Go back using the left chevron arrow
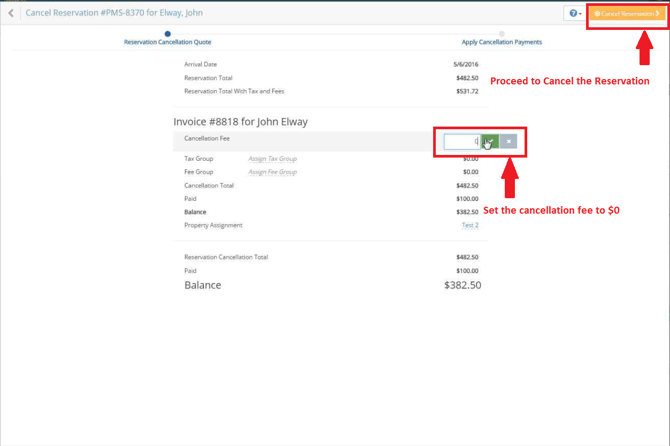Image resolution: width=670 pixels, height=446 pixels. click(x=11, y=13)
